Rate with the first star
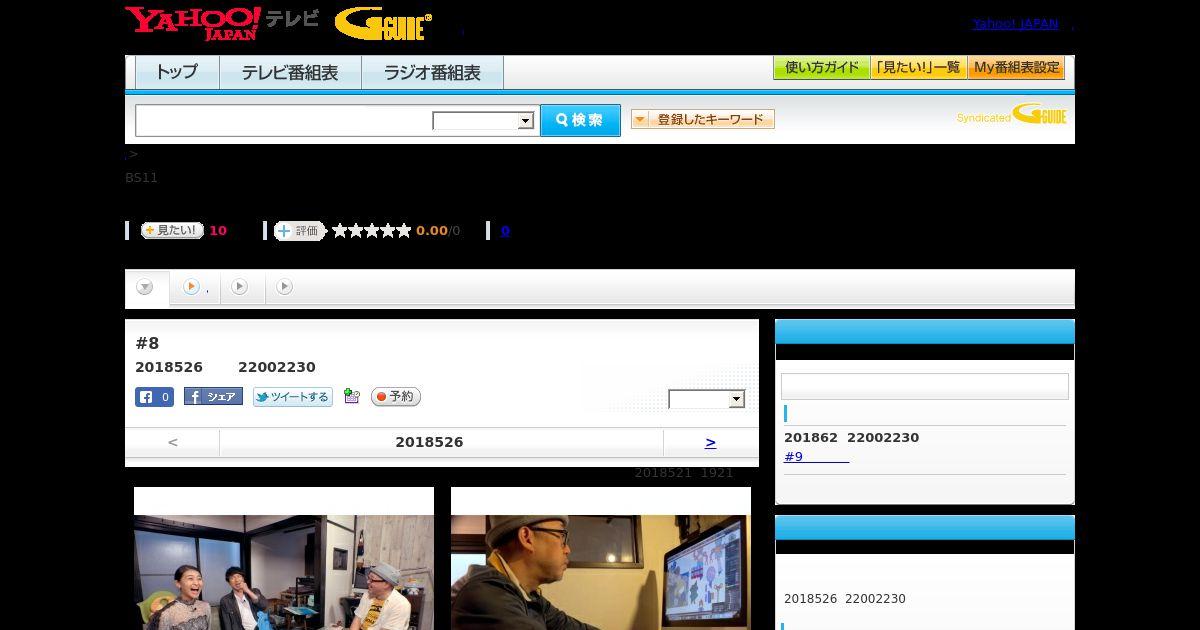The image size is (1200, 630). pos(340,231)
